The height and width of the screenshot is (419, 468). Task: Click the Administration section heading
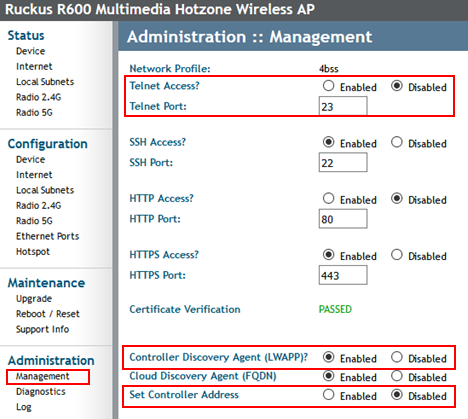point(51,361)
